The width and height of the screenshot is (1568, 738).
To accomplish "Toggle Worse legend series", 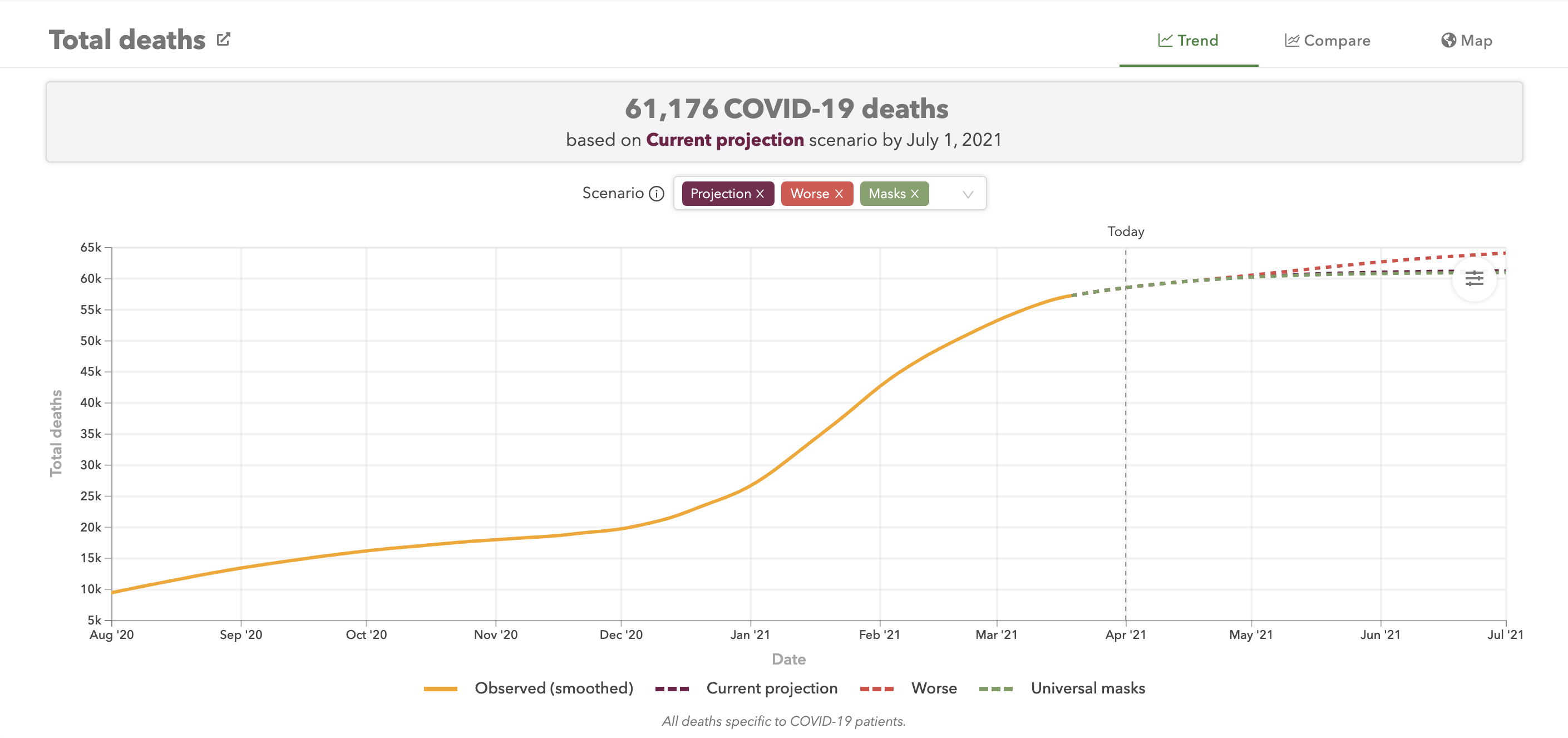I will [934, 688].
